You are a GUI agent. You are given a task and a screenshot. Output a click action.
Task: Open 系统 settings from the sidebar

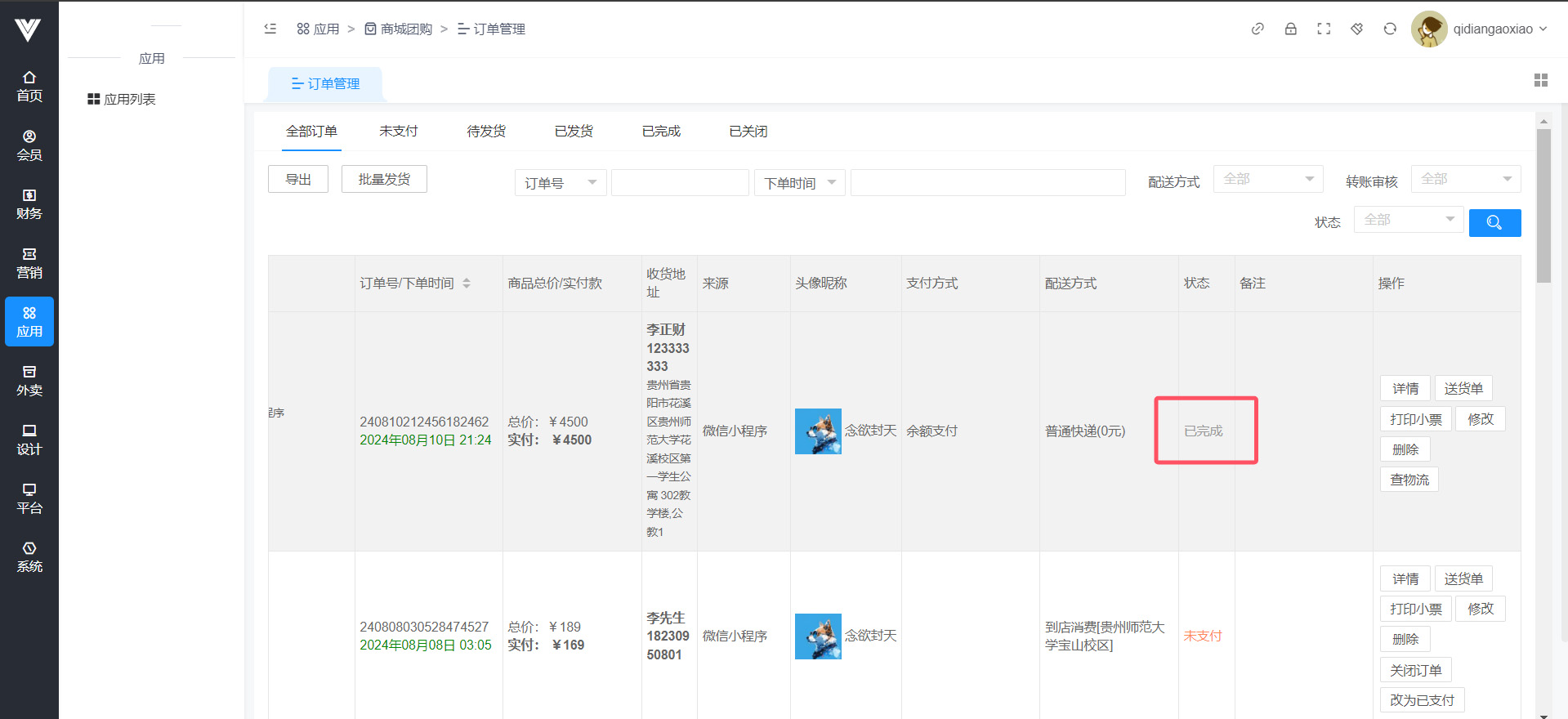(x=29, y=557)
